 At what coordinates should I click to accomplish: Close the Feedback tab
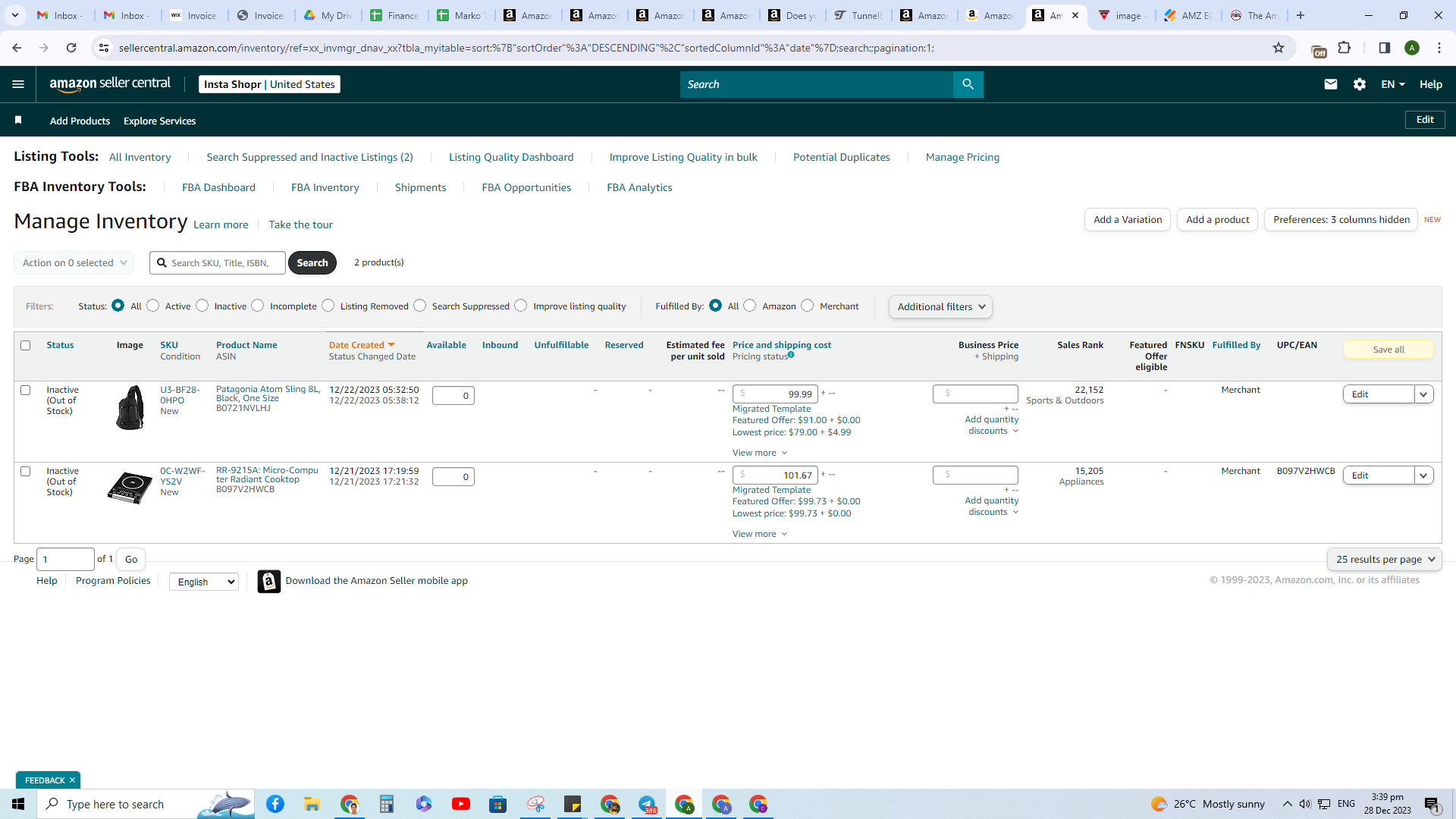pyautogui.click(x=73, y=780)
